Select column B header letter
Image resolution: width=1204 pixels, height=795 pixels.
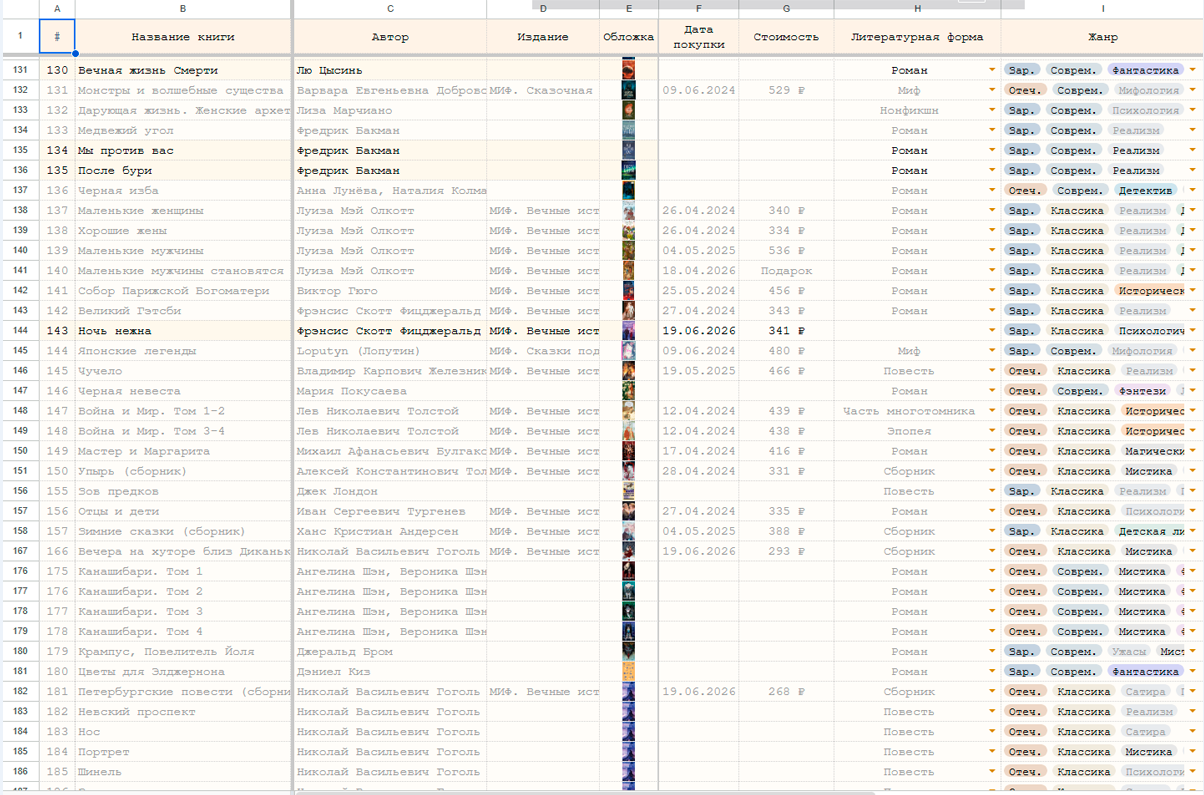coord(183,8)
